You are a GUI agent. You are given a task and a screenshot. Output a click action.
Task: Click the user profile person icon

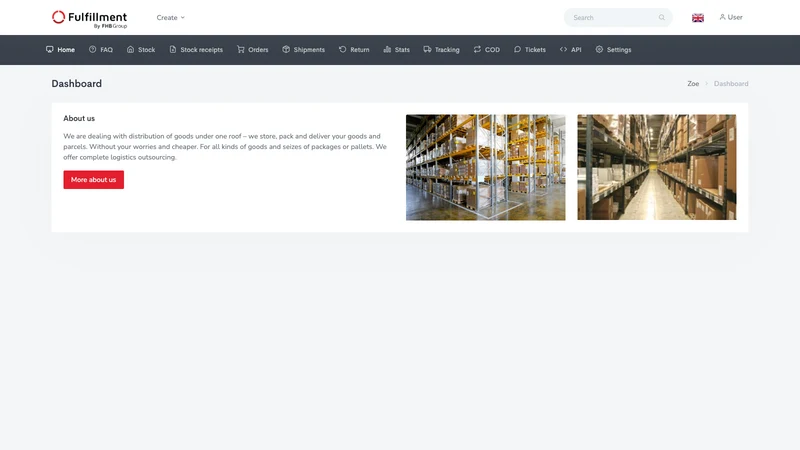pyautogui.click(x=722, y=17)
